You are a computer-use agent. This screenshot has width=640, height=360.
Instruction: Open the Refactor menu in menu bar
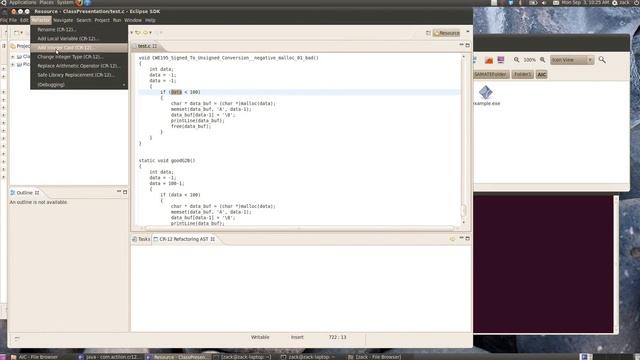tap(41, 20)
